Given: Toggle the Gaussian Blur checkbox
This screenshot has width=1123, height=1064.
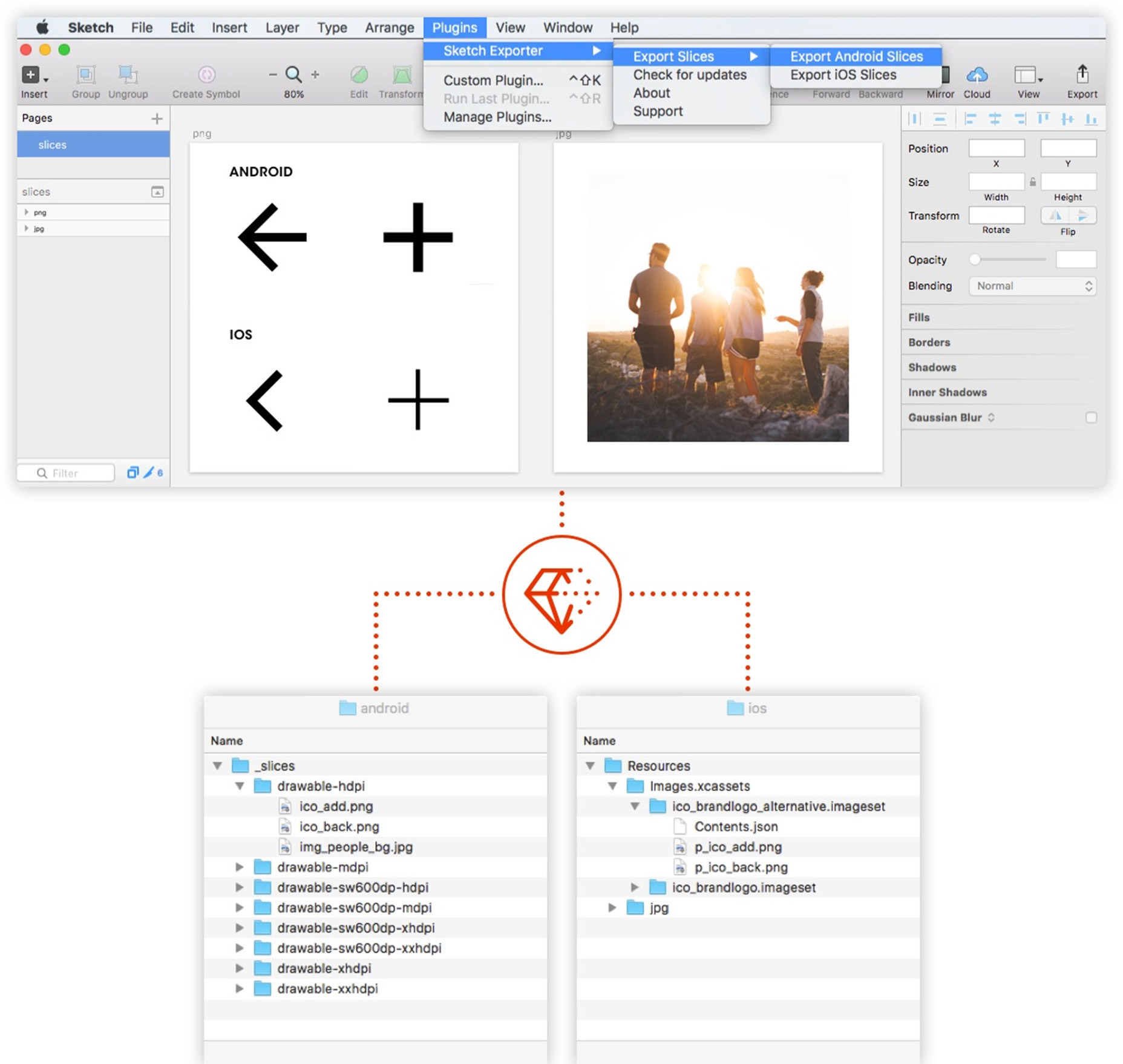Looking at the screenshot, I should pyautogui.click(x=1091, y=418).
